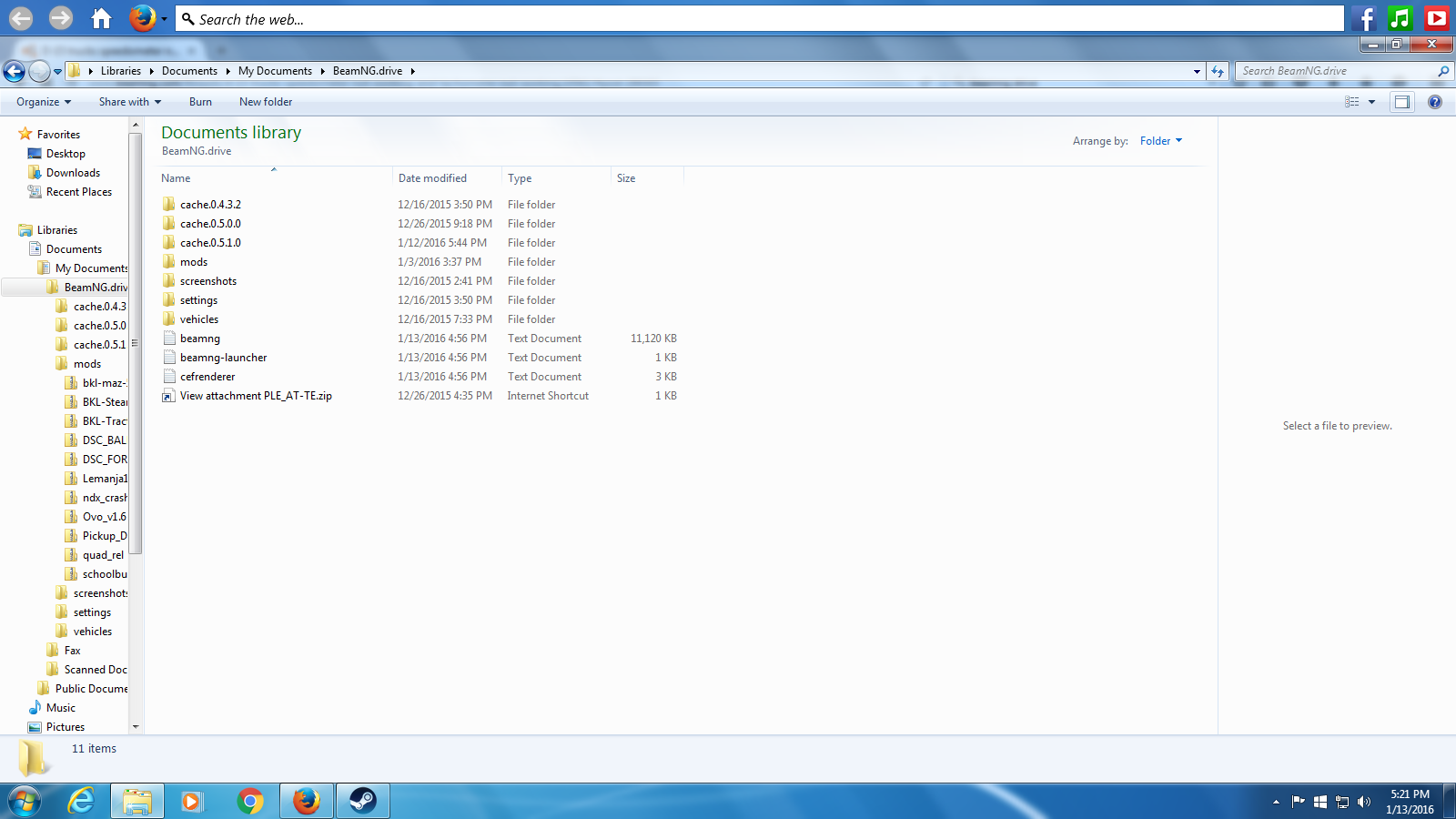Select View attachment PLE_AT-TE.zip shortcut
Viewport: 1456px width, 819px height.
[x=256, y=396]
